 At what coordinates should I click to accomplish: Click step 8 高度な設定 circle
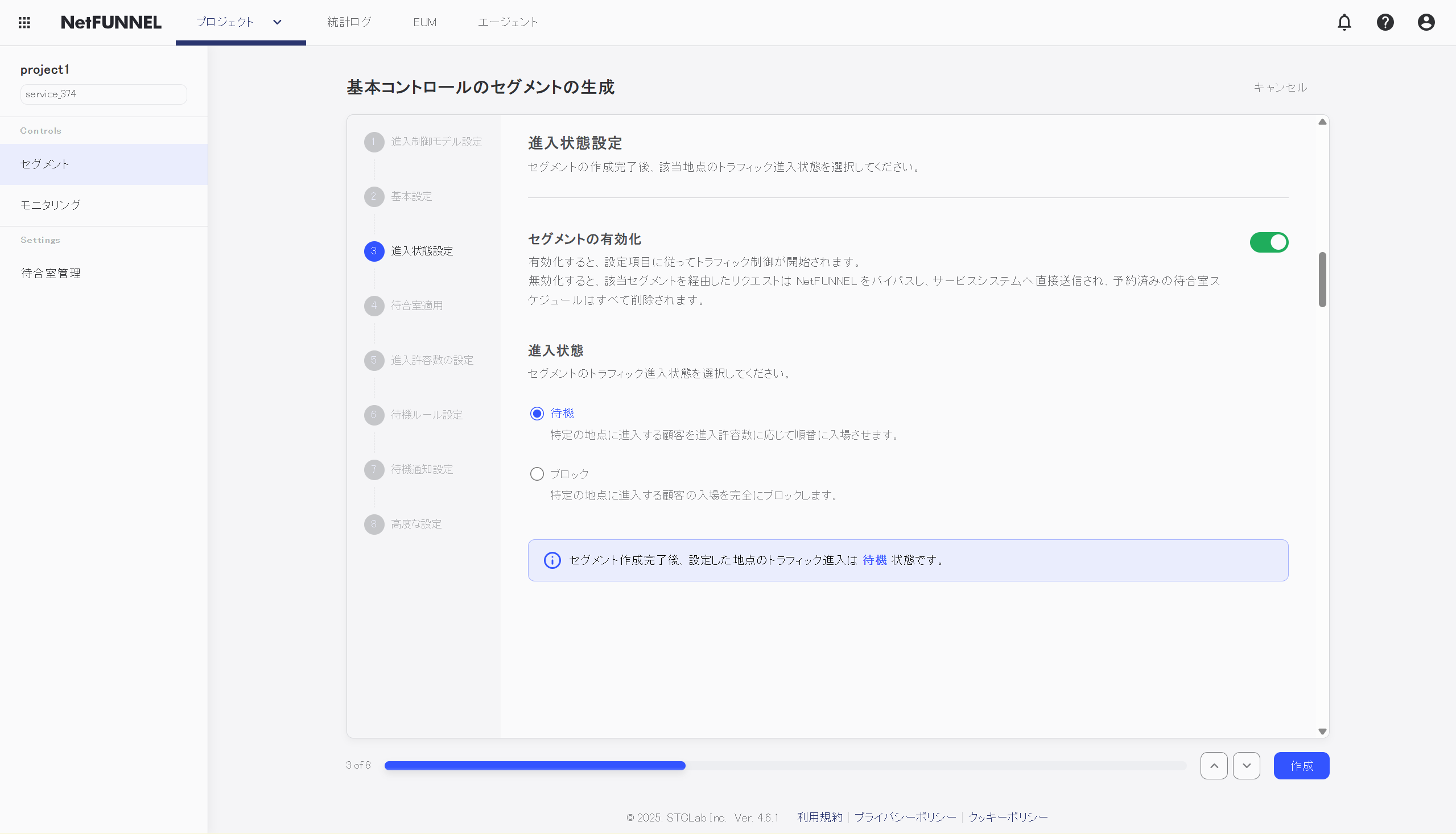(x=374, y=524)
